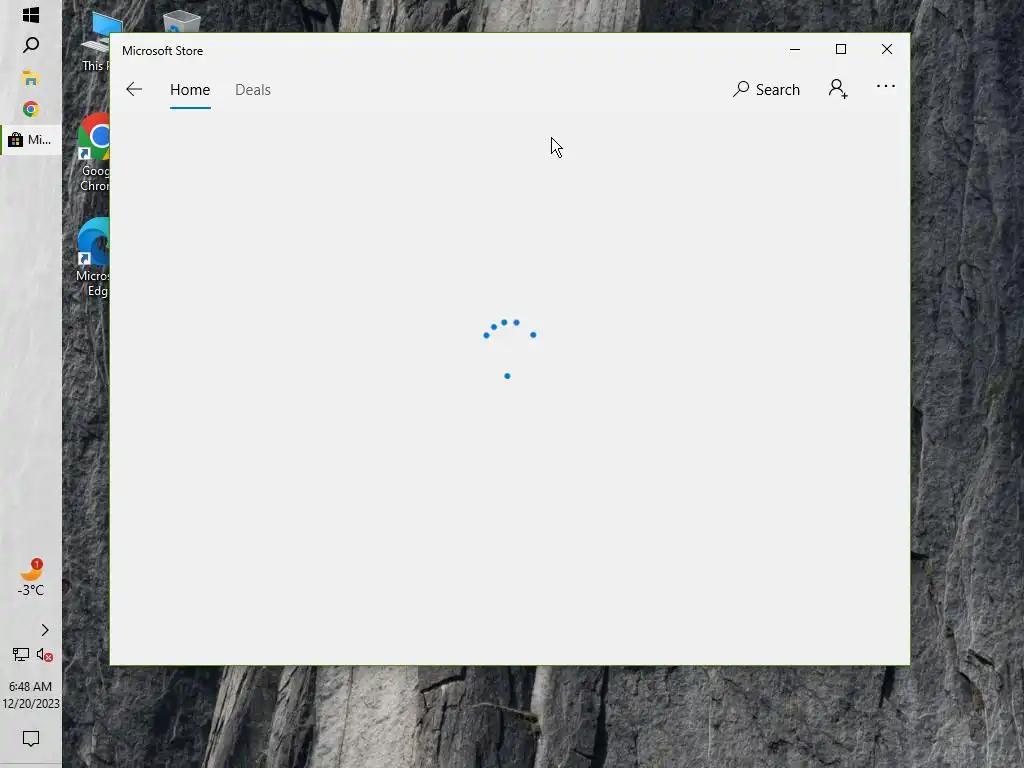Open the taskbar search icon
The image size is (1024, 768).
click(x=31, y=45)
